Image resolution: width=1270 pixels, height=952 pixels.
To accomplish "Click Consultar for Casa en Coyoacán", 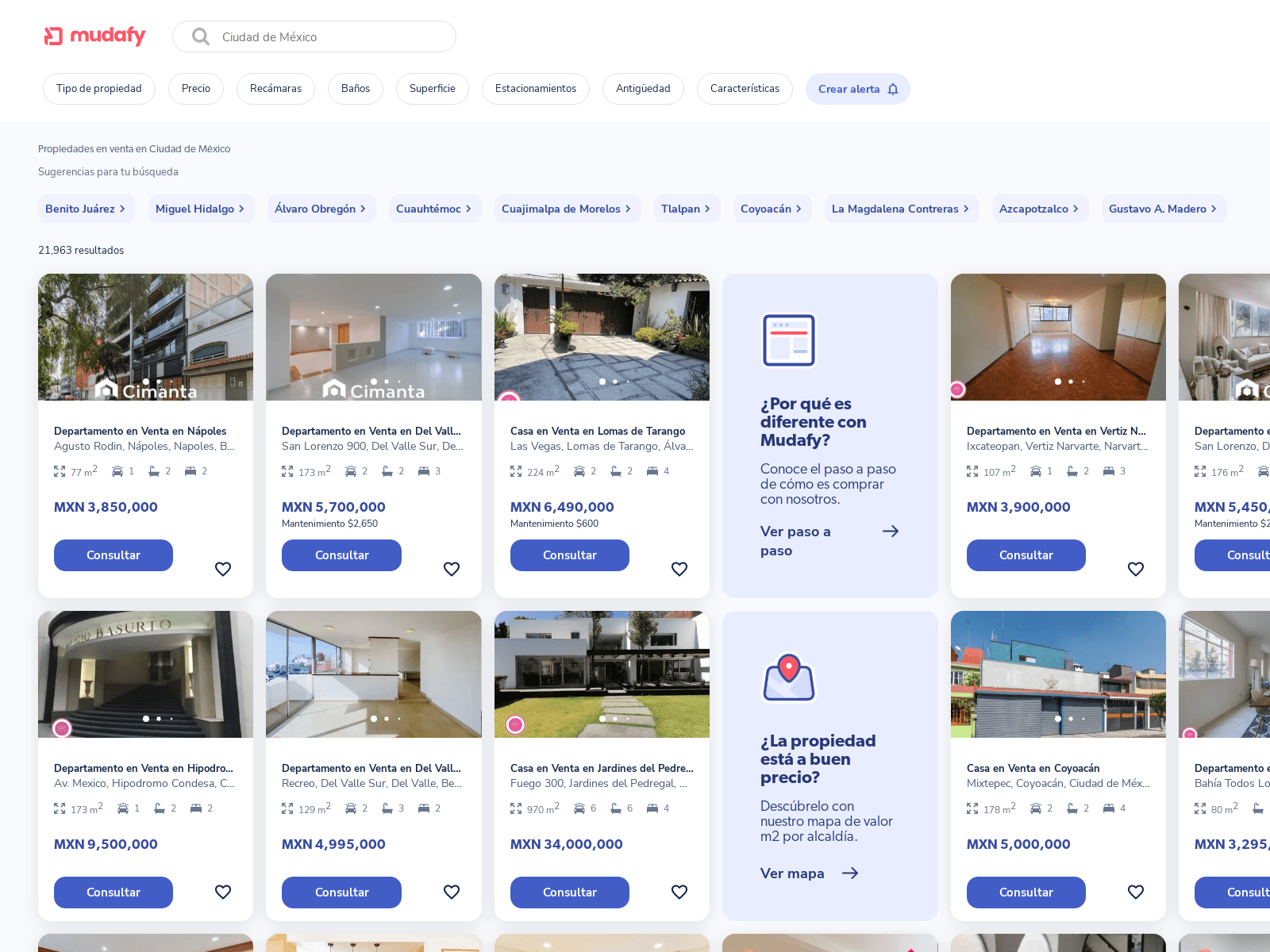I will [x=1026, y=892].
